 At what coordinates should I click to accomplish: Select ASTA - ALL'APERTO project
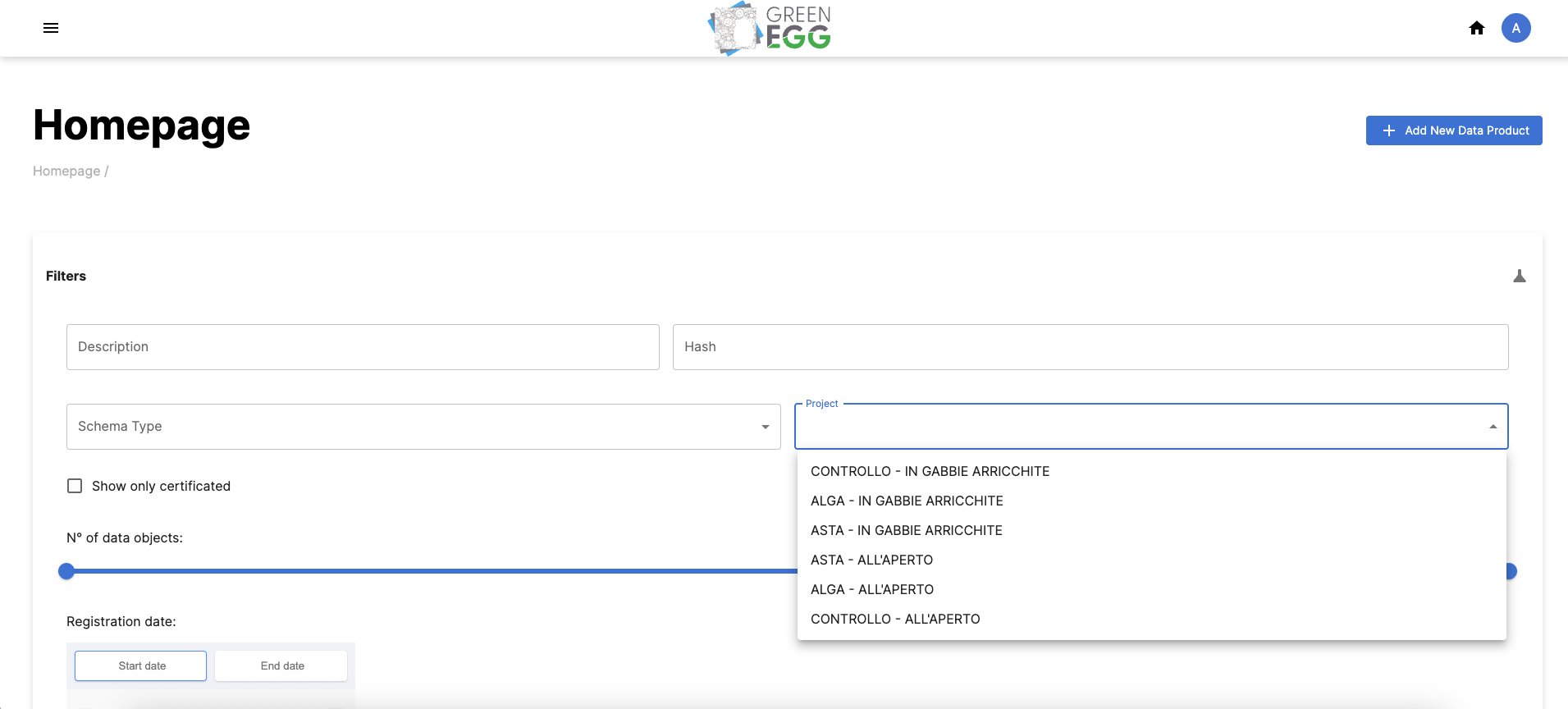(871, 560)
